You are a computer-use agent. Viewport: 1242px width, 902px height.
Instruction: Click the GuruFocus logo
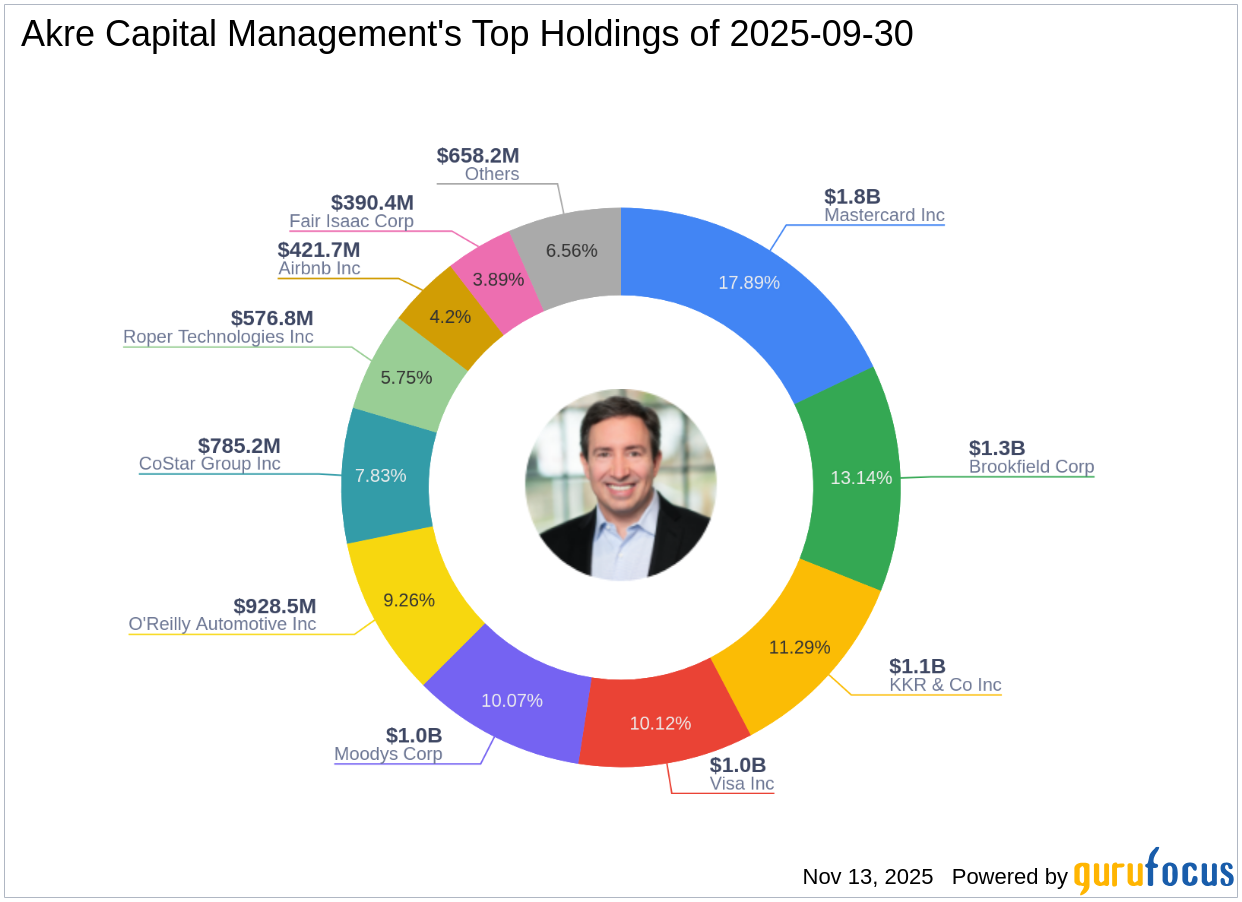click(x=1153, y=872)
